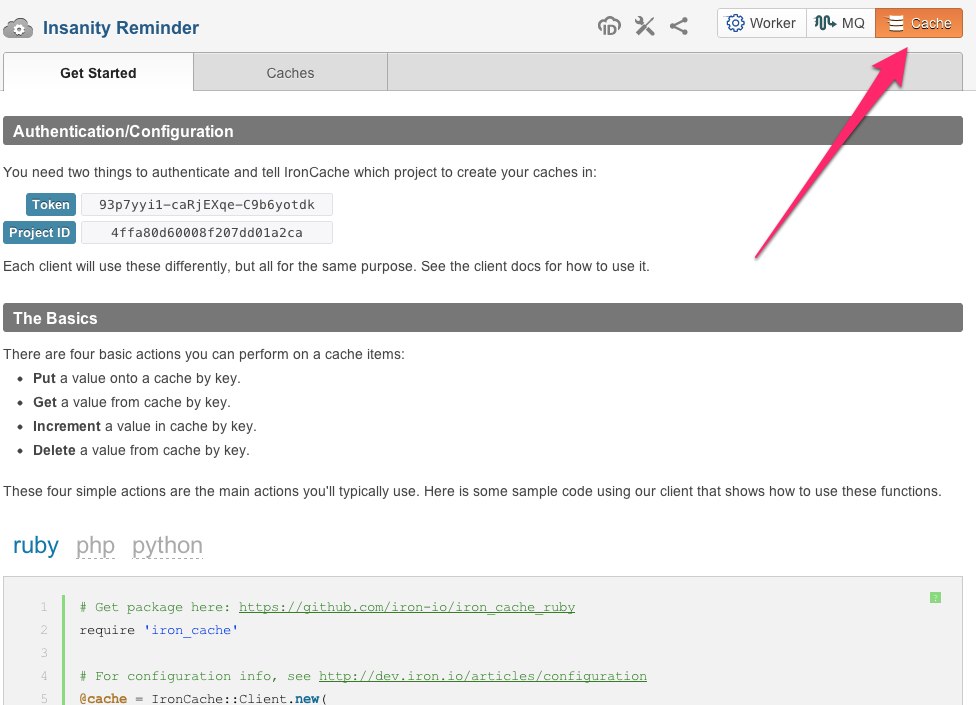Viewport: 976px width, 705px height.
Task: Click the require 'iron_cache' code line
Action: coord(159,630)
